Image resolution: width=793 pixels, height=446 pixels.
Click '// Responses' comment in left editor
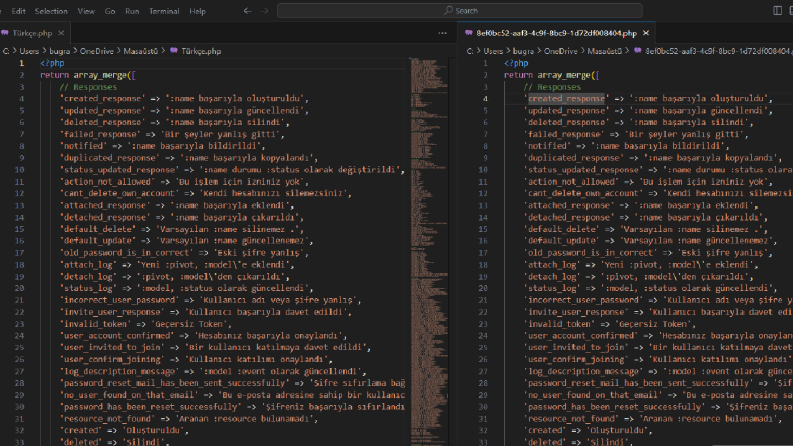tap(88, 87)
